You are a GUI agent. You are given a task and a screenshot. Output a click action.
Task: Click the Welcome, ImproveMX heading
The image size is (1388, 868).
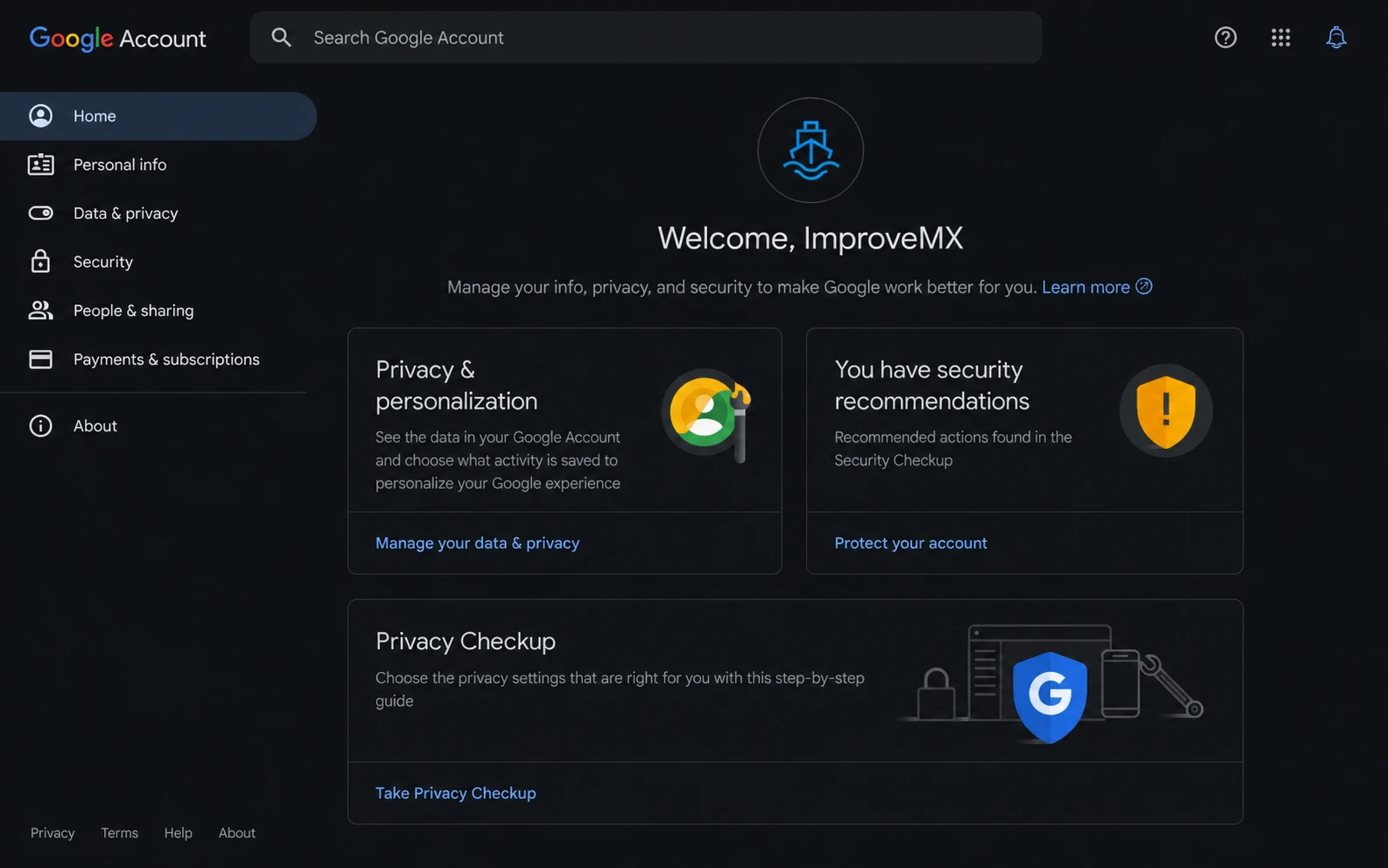coord(810,238)
